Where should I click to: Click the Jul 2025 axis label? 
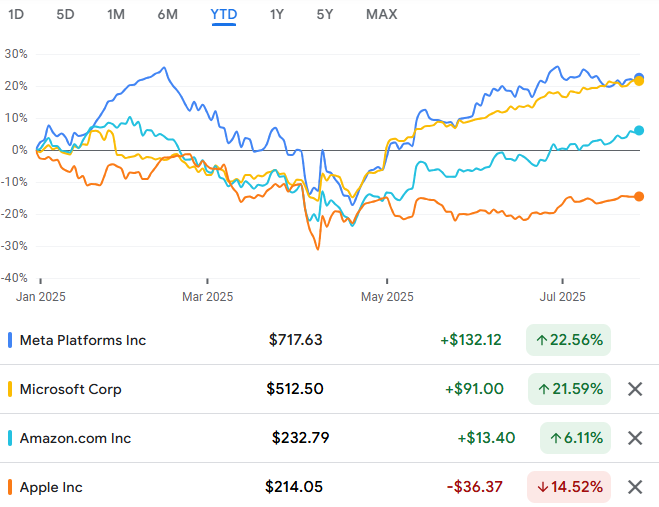pyautogui.click(x=562, y=297)
